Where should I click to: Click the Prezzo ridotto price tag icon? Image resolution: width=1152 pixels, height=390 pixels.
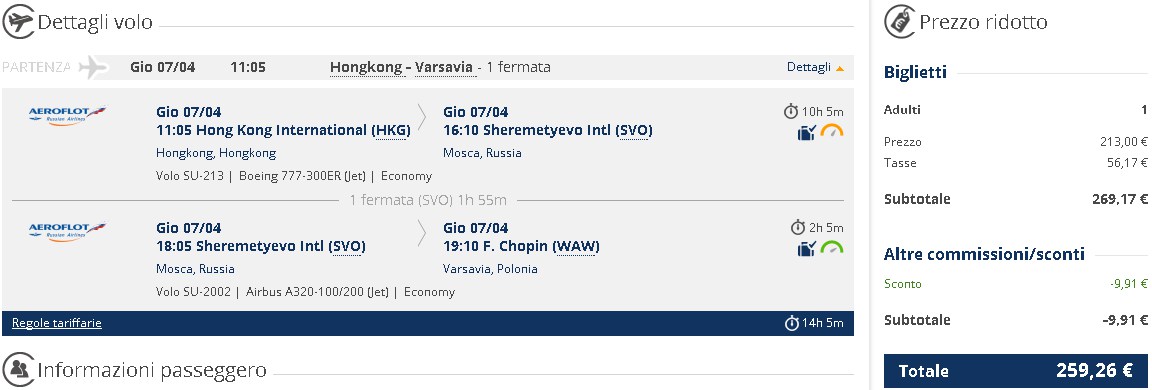pos(899,21)
